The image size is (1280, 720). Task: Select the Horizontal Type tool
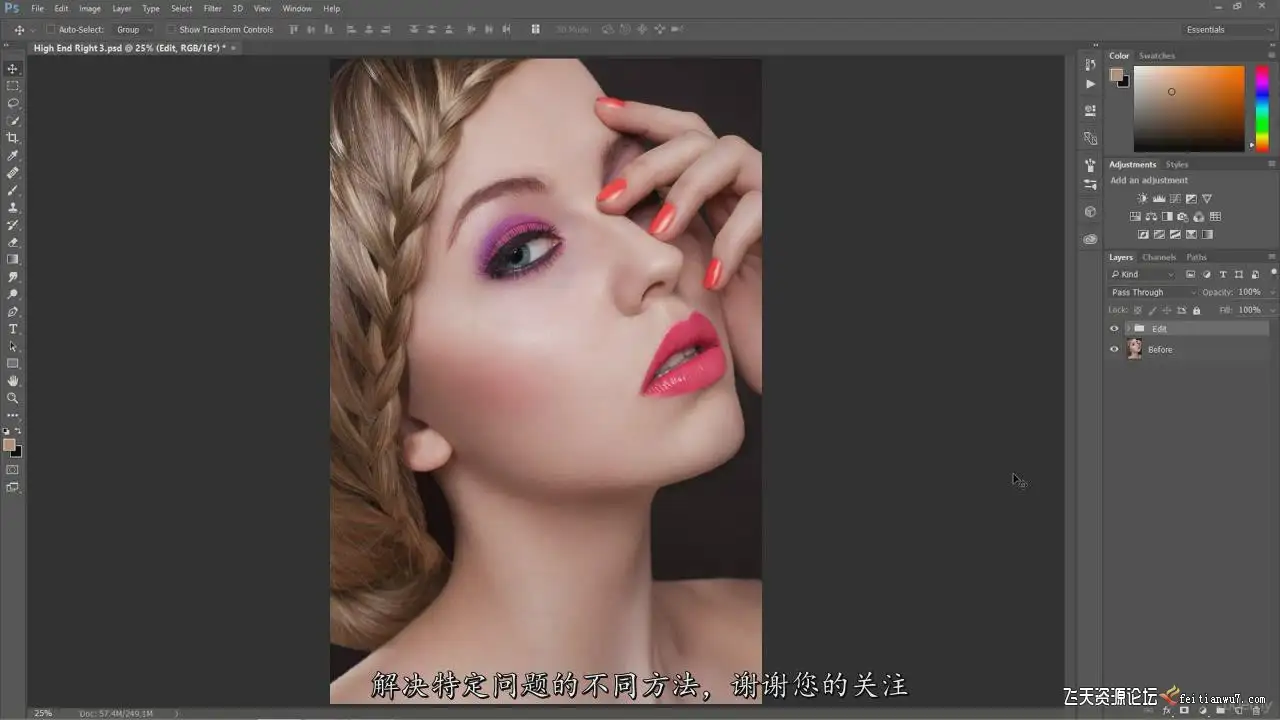coord(13,329)
